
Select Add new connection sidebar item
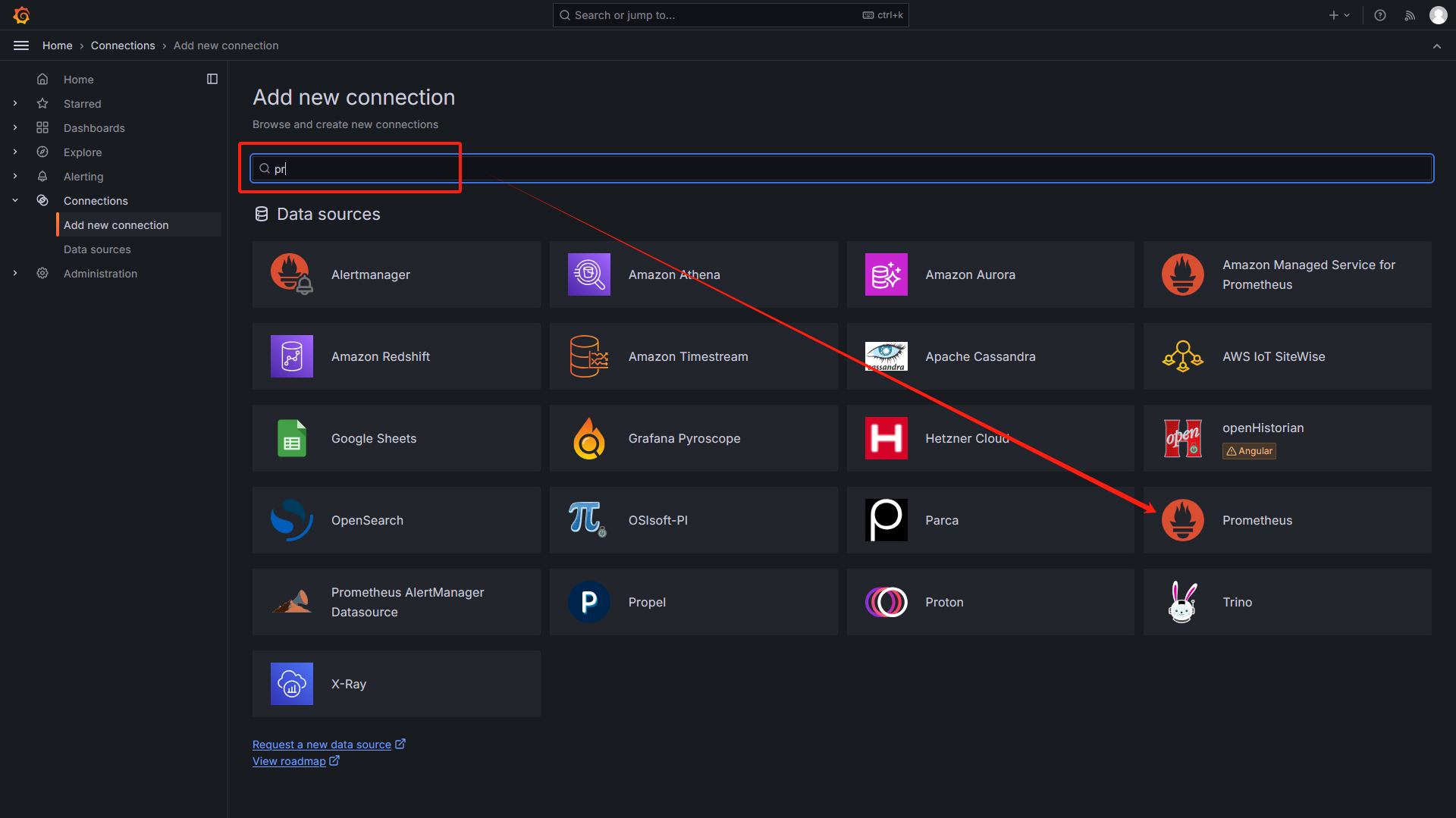click(x=139, y=225)
